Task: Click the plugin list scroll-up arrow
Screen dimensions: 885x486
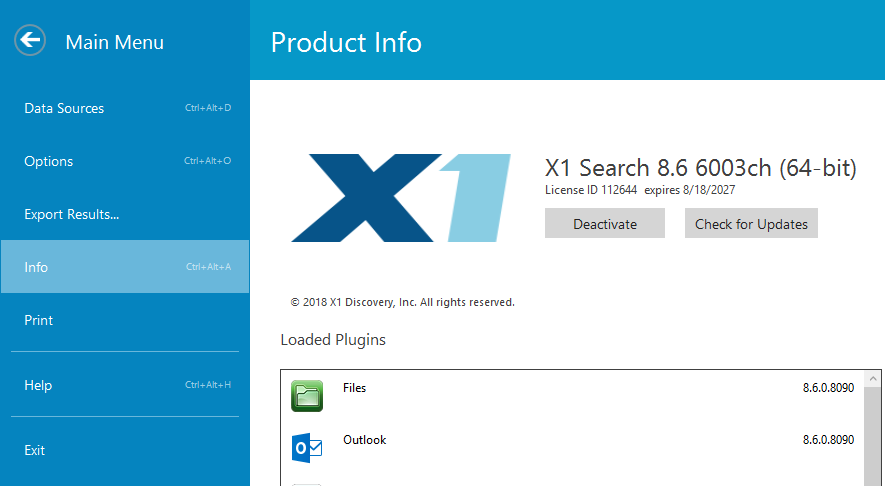Action: click(872, 380)
